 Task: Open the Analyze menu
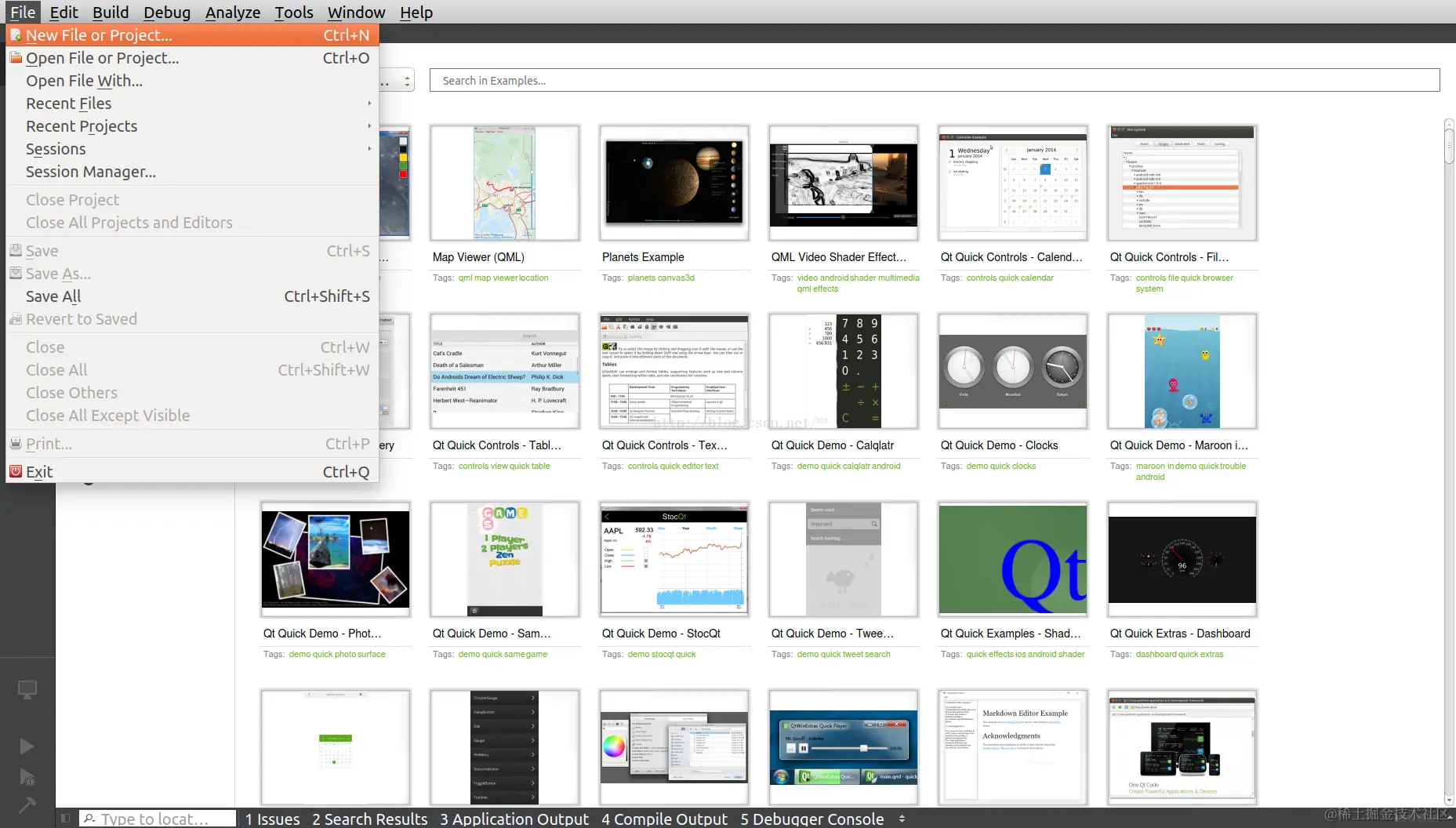tap(233, 13)
